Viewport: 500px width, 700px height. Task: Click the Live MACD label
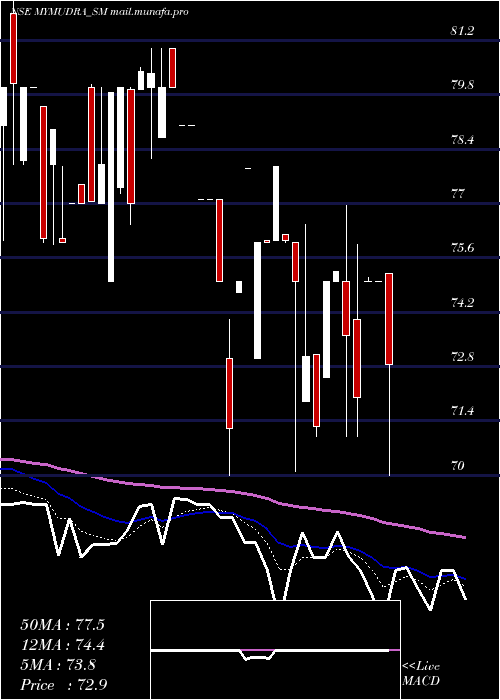[421, 674]
